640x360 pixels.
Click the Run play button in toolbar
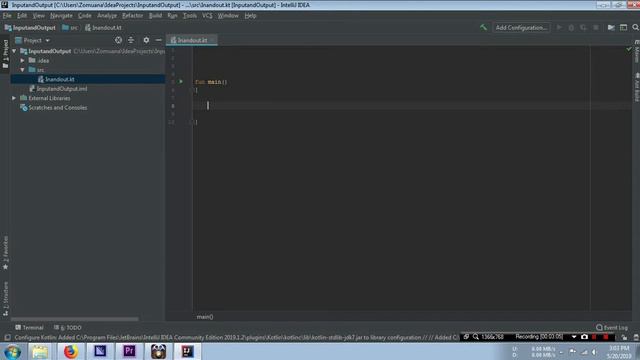point(559,27)
